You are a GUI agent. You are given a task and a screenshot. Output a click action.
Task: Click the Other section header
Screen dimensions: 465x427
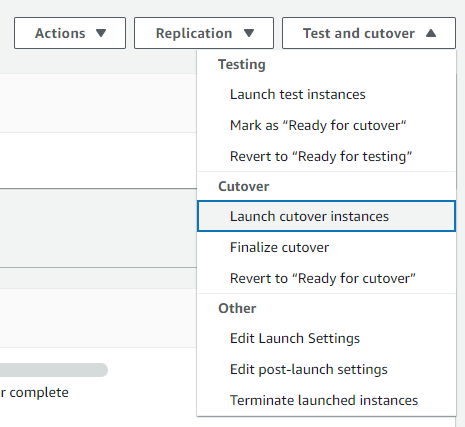pyautogui.click(x=237, y=308)
